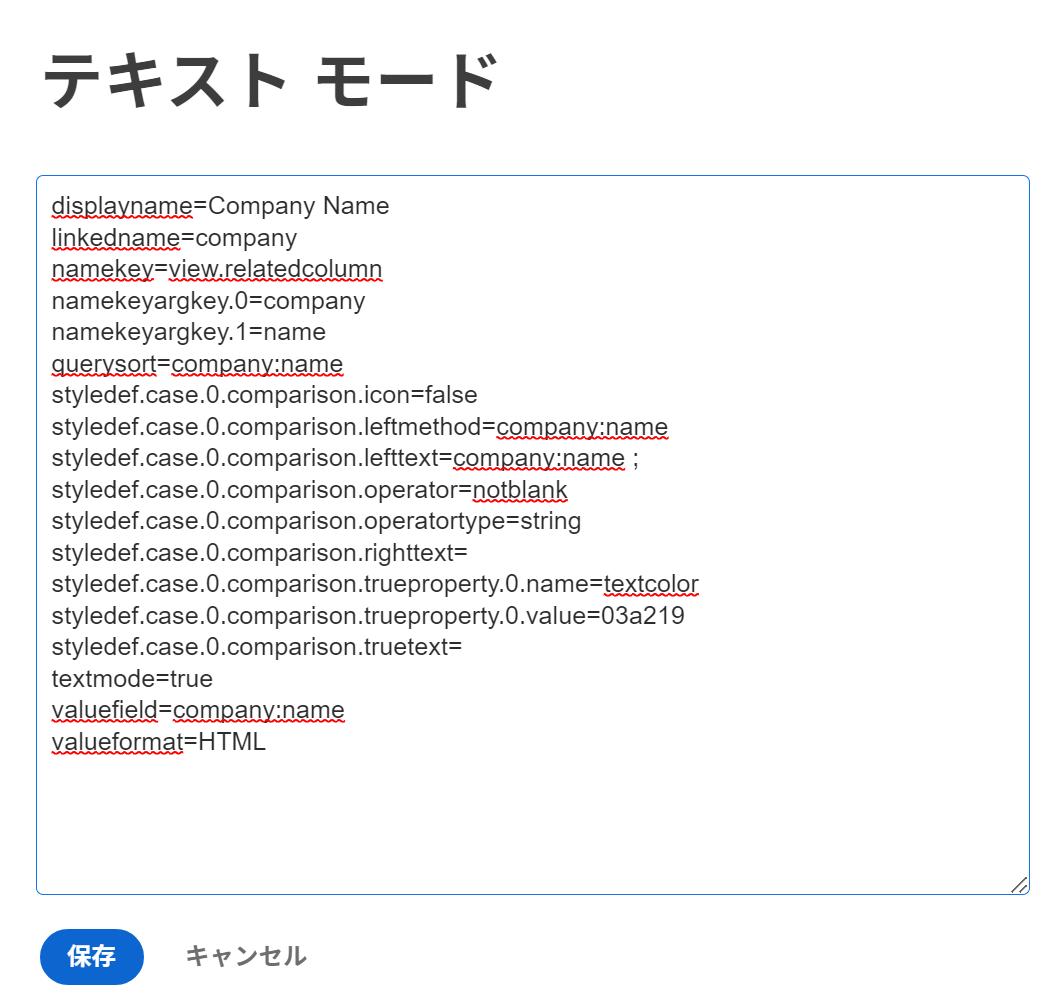
Task: Click the trueproperty.0.value=03a219 color value
Action: [x=370, y=615]
